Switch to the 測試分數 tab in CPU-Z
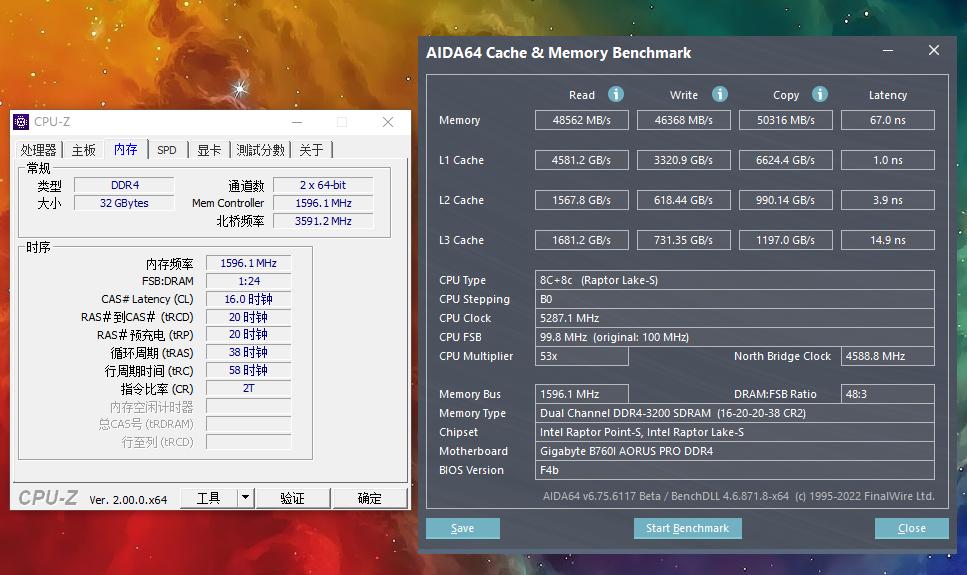 click(x=260, y=150)
